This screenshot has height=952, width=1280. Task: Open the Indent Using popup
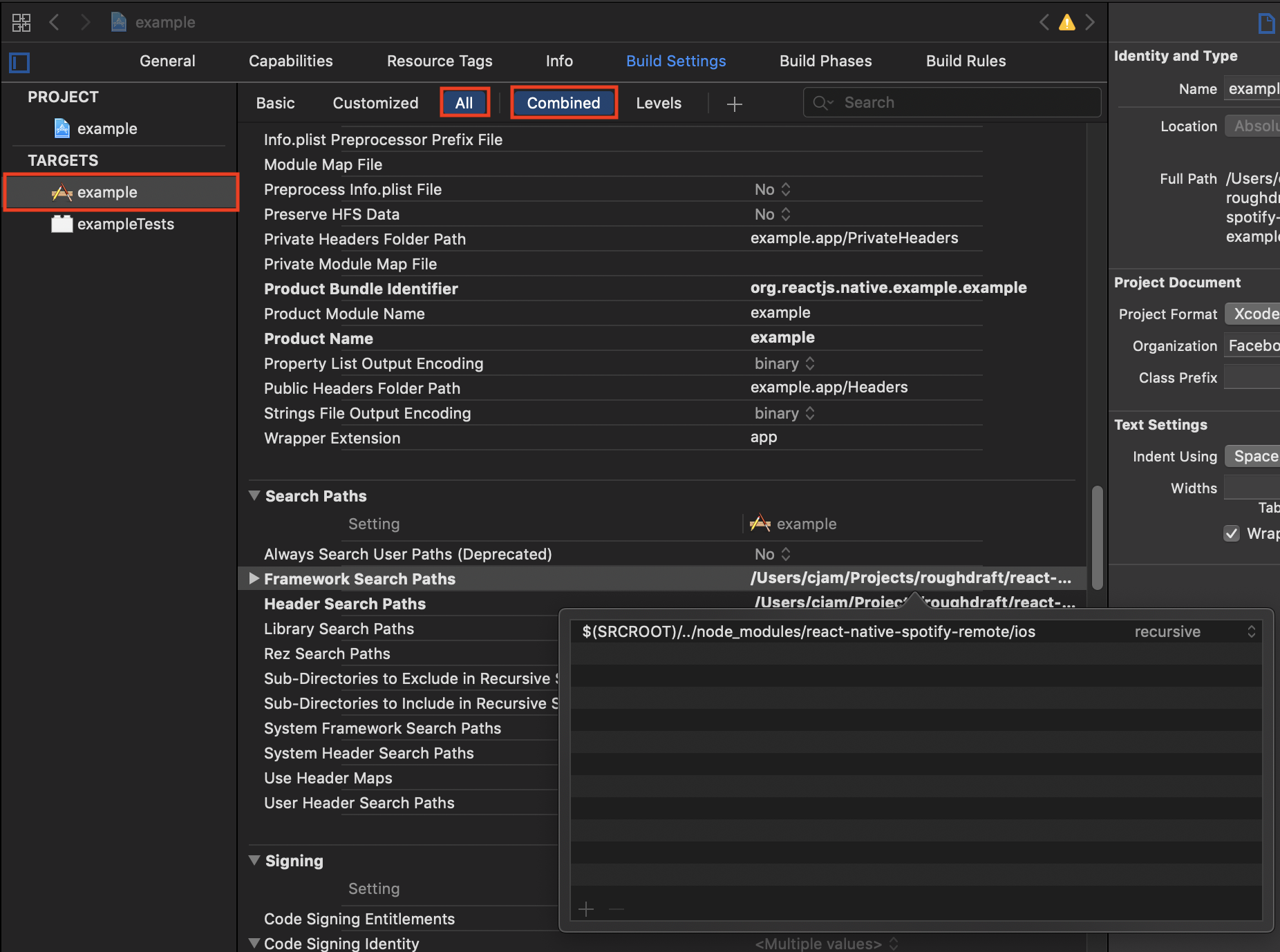(x=1252, y=456)
